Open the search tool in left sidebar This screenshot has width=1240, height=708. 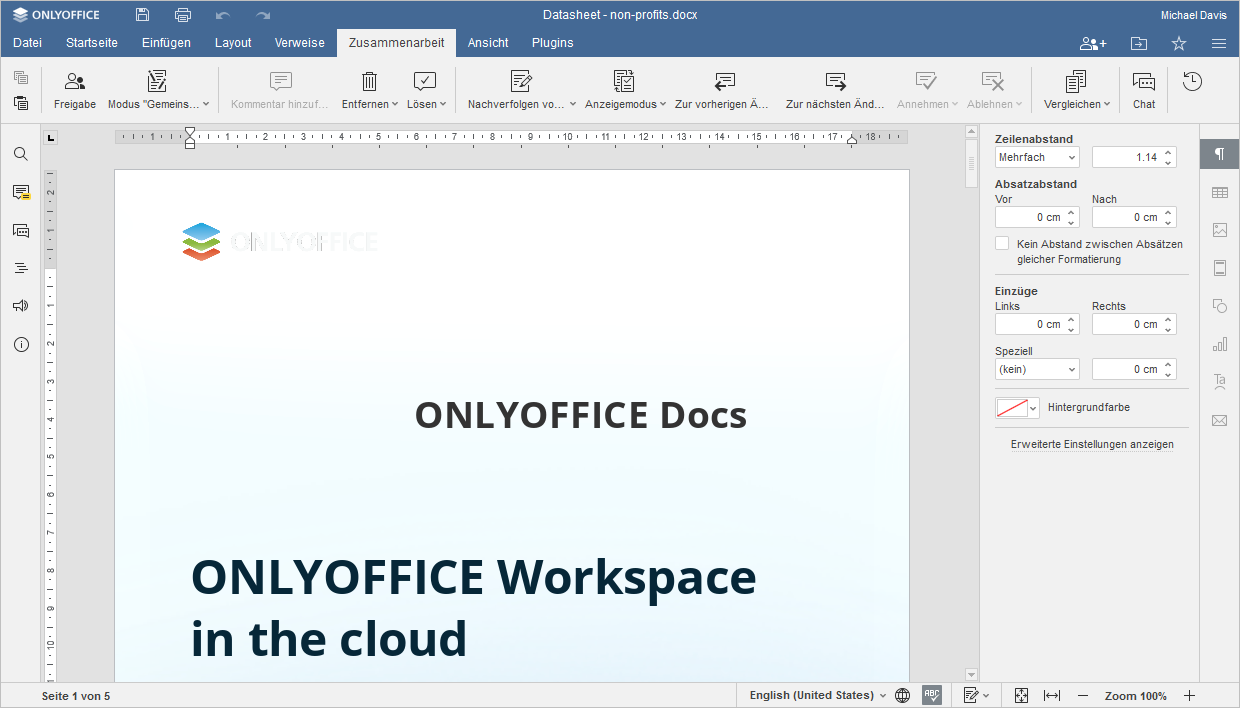pyautogui.click(x=21, y=154)
